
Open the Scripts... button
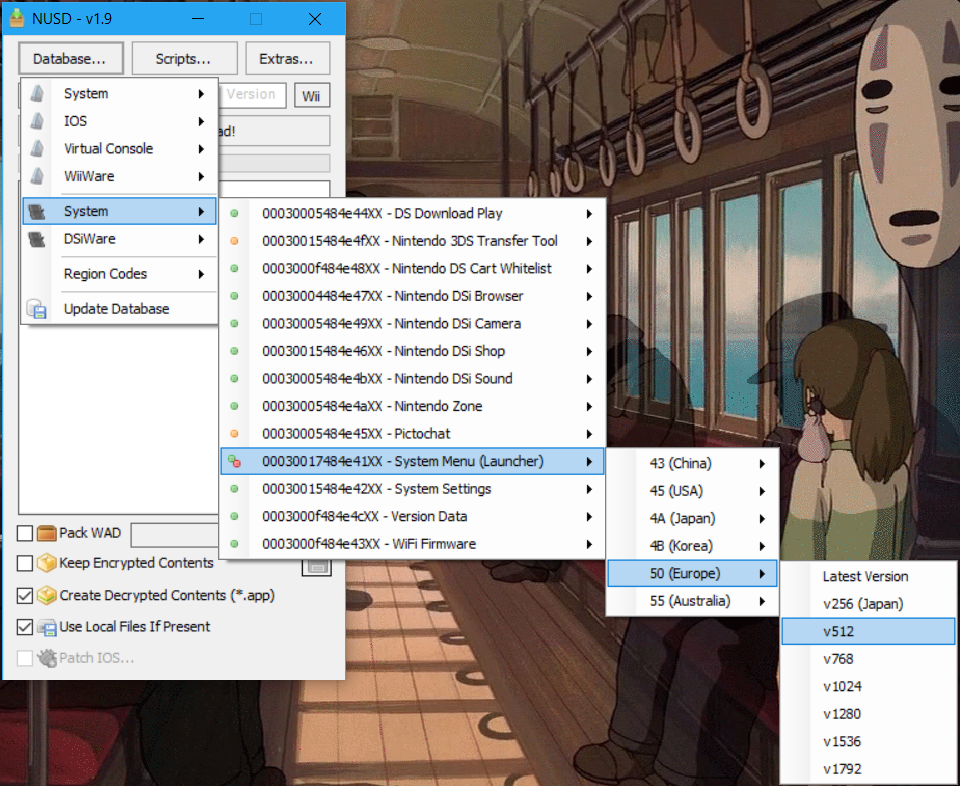[184, 59]
